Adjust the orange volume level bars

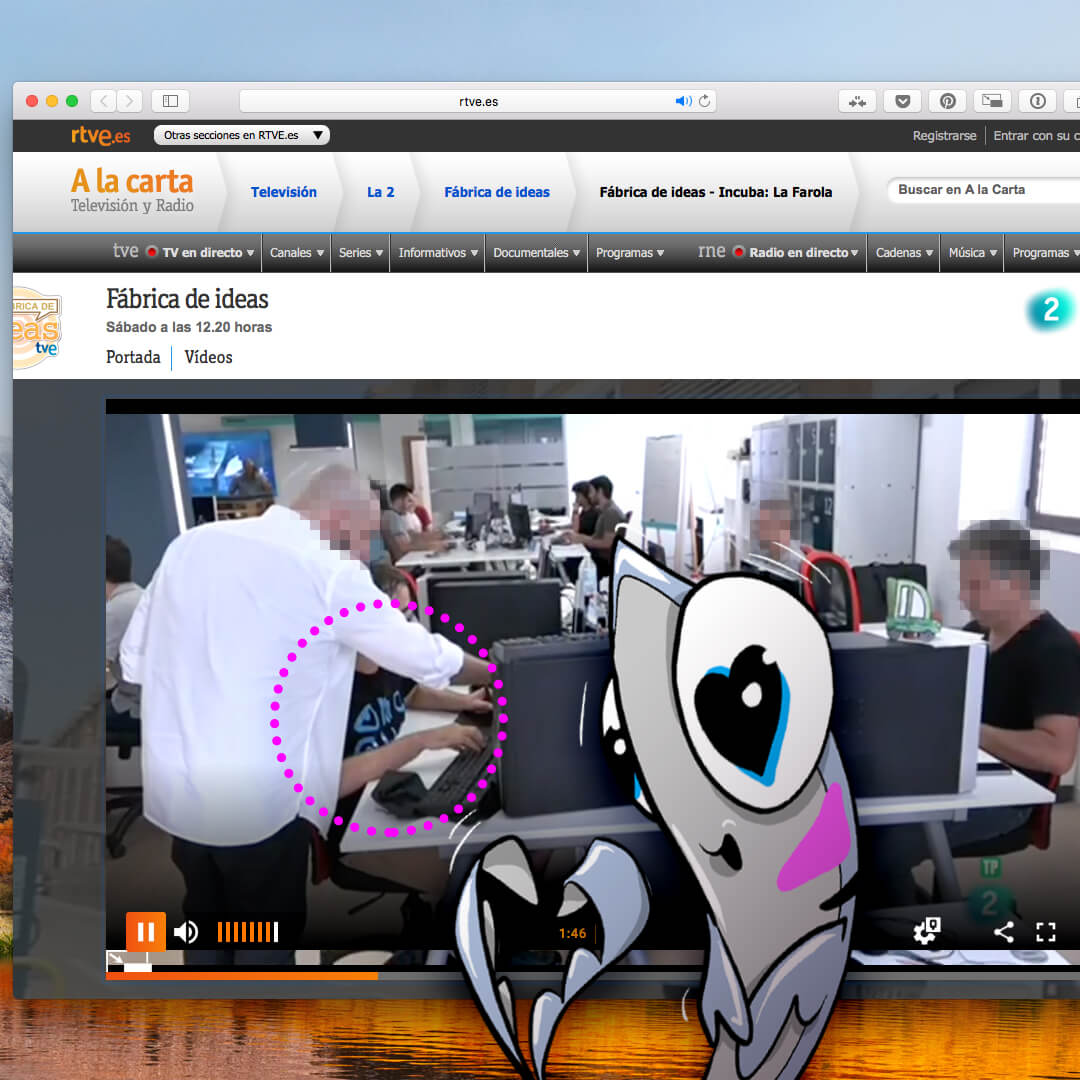click(248, 932)
